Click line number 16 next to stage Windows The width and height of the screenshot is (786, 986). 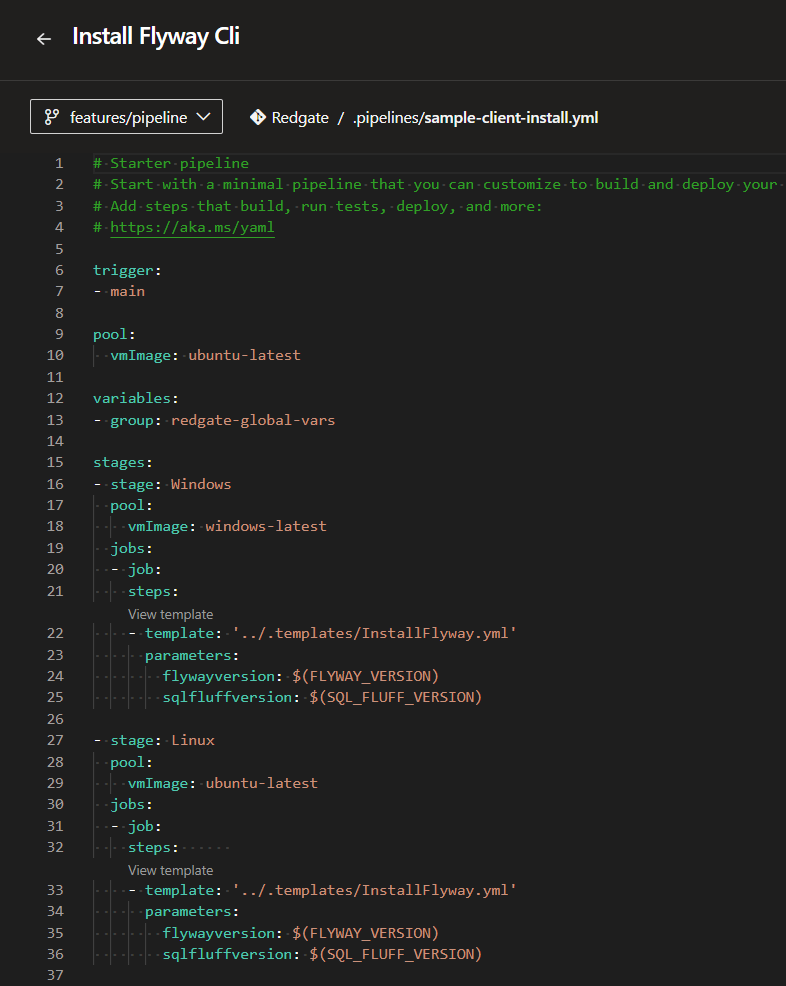click(55, 483)
